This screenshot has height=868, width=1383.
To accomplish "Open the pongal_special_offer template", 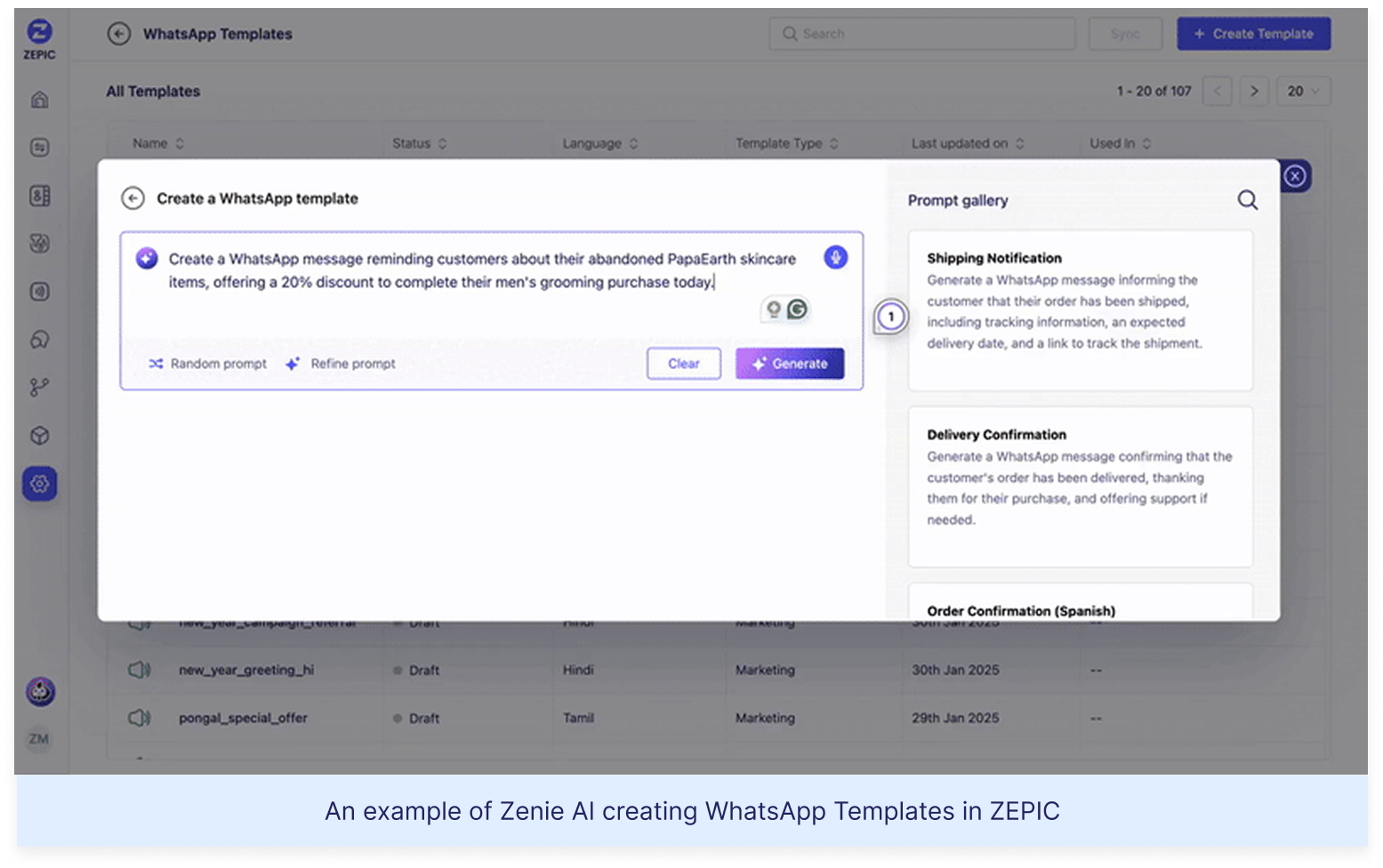I will [x=243, y=718].
